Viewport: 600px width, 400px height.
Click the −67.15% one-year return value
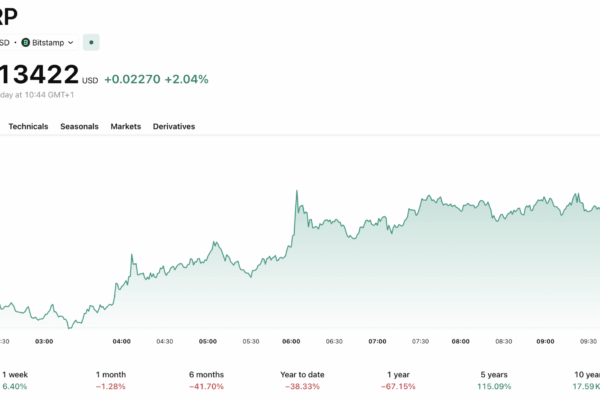[x=398, y=386]
